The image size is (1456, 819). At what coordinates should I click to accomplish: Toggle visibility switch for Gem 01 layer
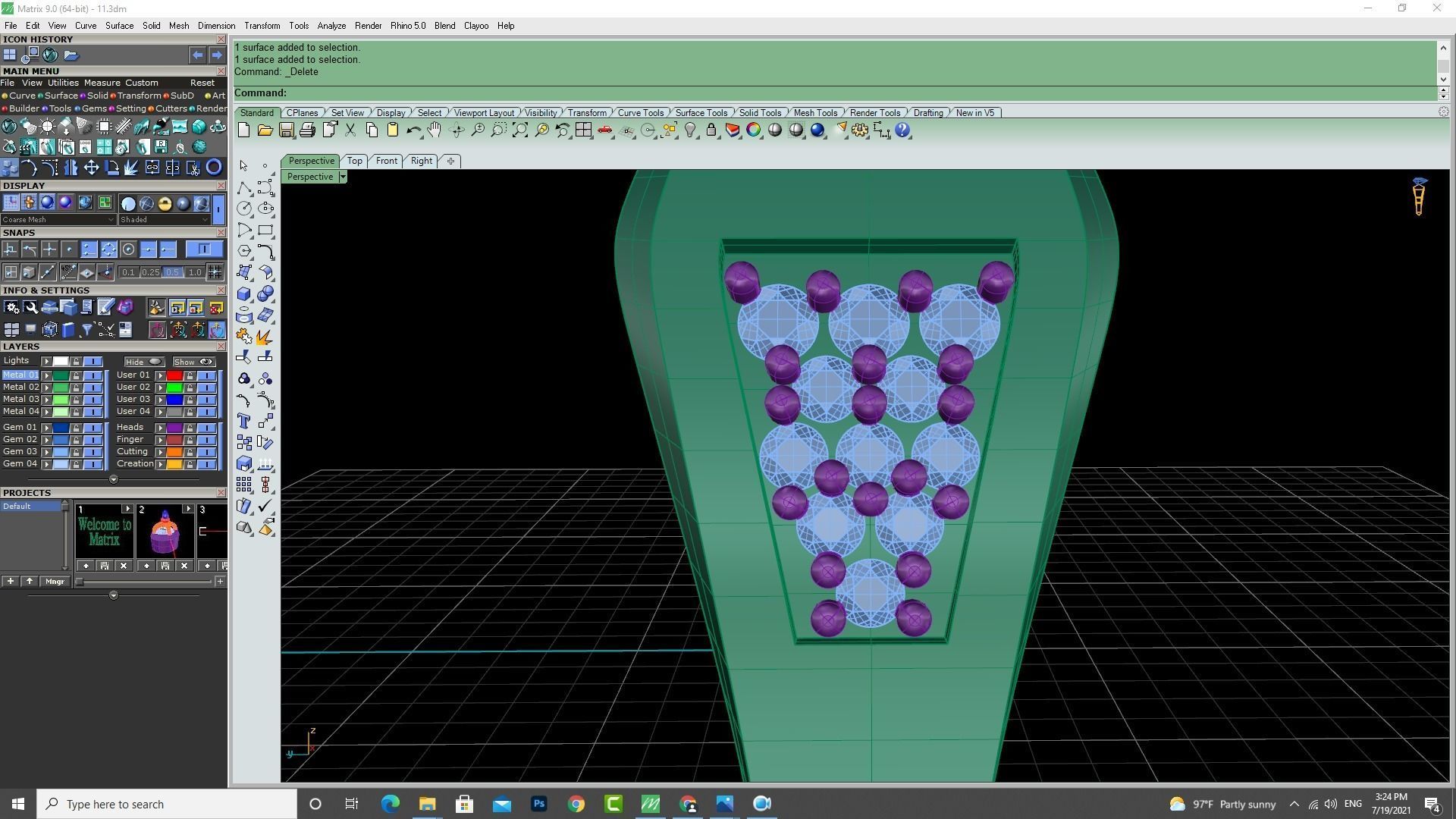click(x=93, y=428)
